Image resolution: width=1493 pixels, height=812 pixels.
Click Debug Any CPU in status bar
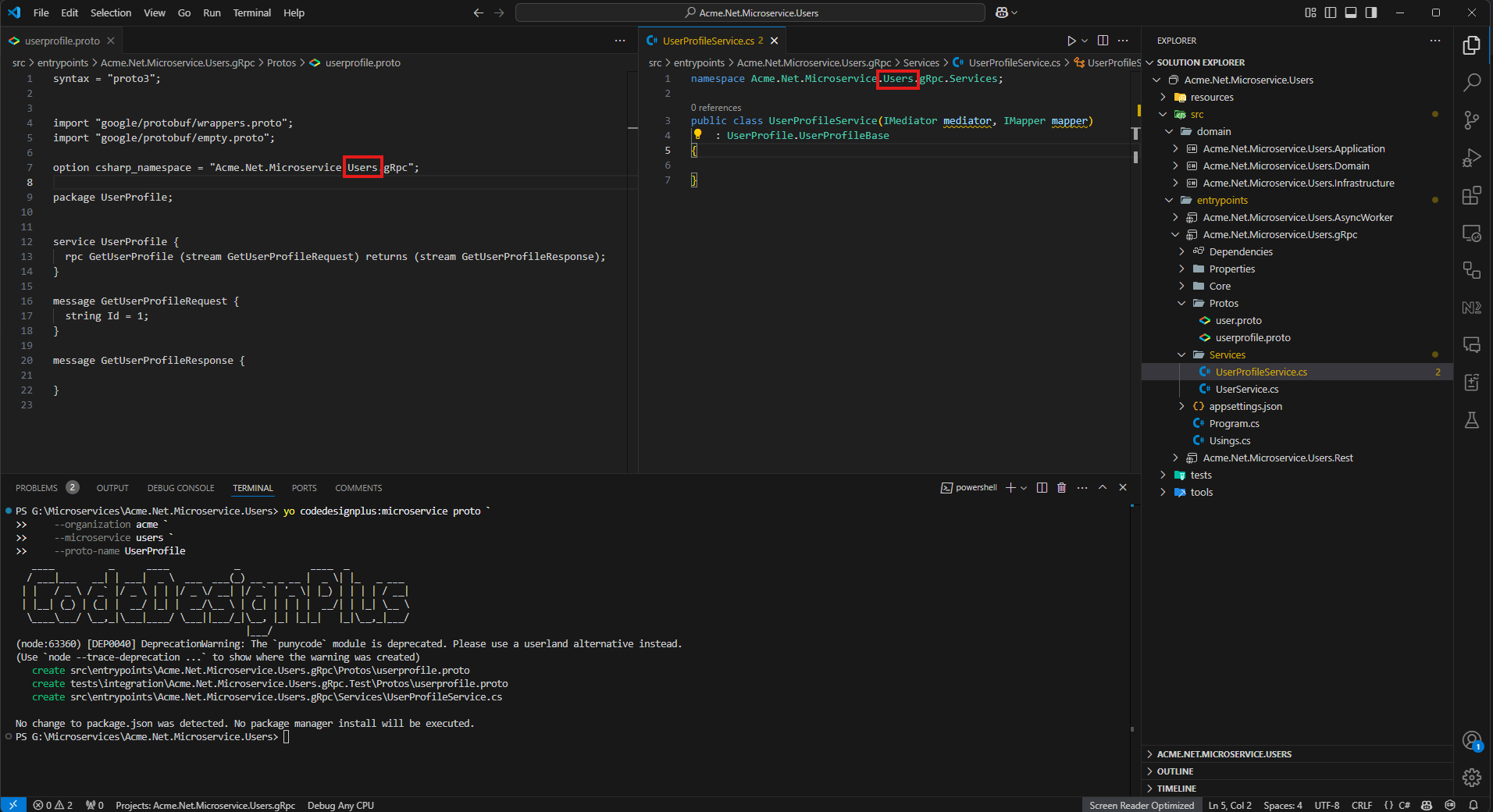(x=340, y=805)
